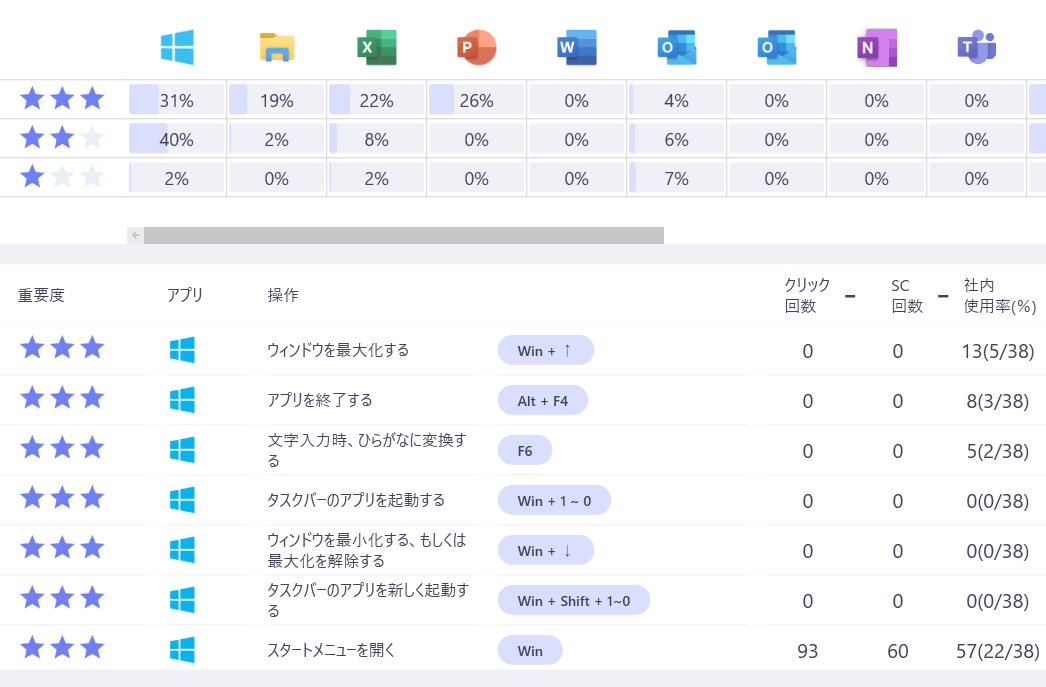Click the Windows logo column icon

coord(177,47)
